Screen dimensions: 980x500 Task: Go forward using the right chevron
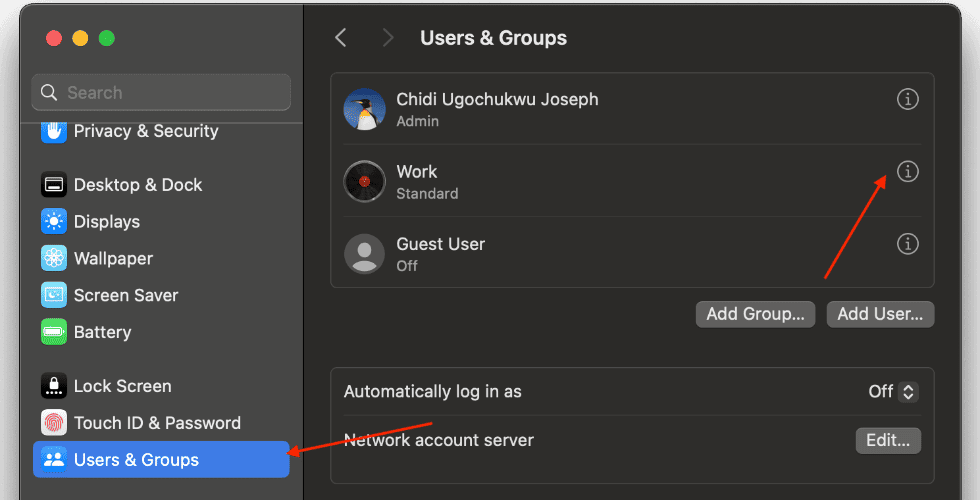388,38
